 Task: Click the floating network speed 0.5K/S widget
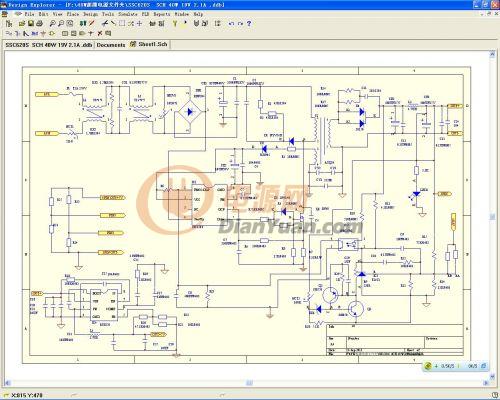pyautogui.click(x=456, y=366)
